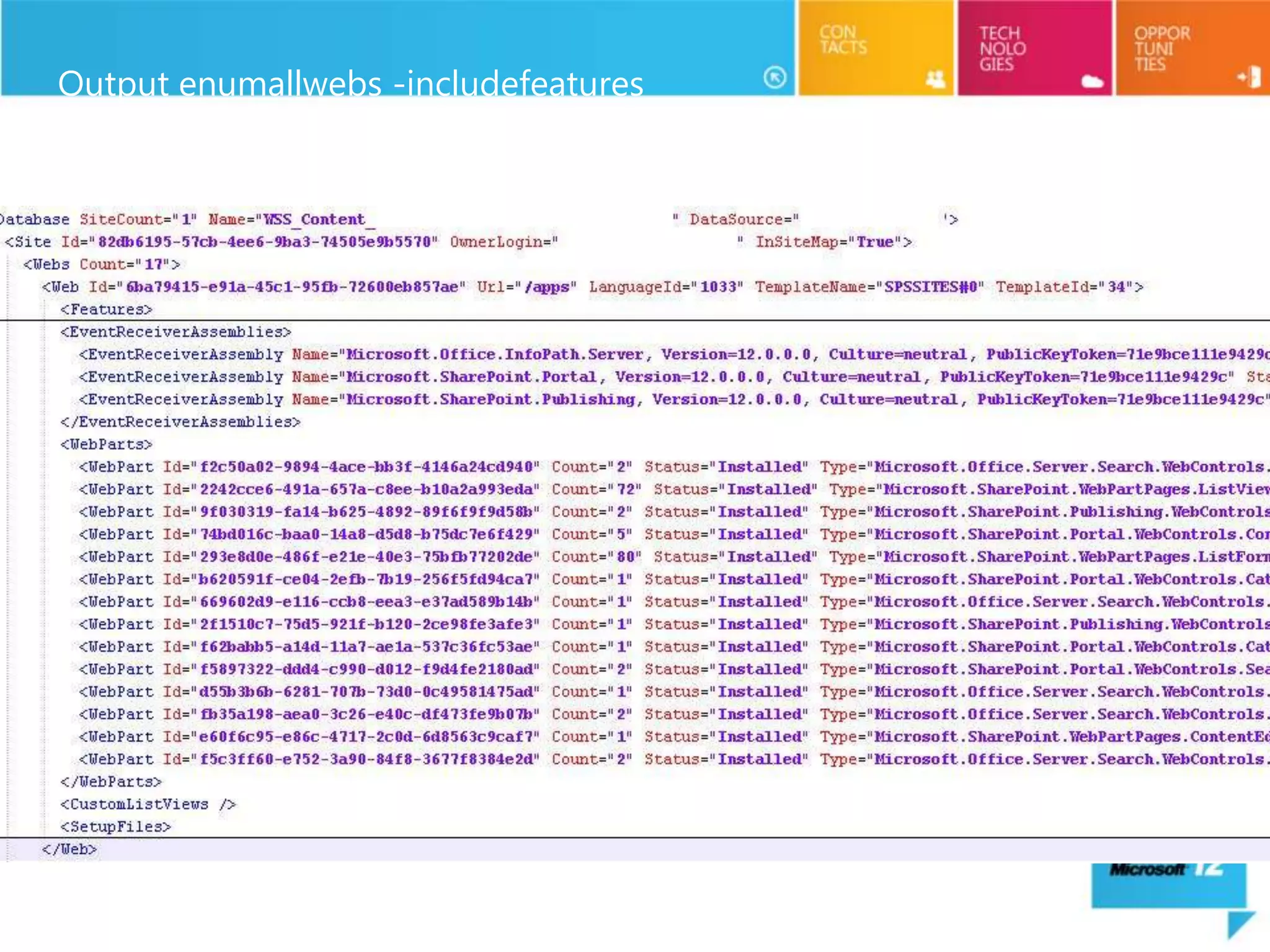Click the cloud icon on Technologies tile
This screenshot has height=952, width=1270.
point(1093,81)
